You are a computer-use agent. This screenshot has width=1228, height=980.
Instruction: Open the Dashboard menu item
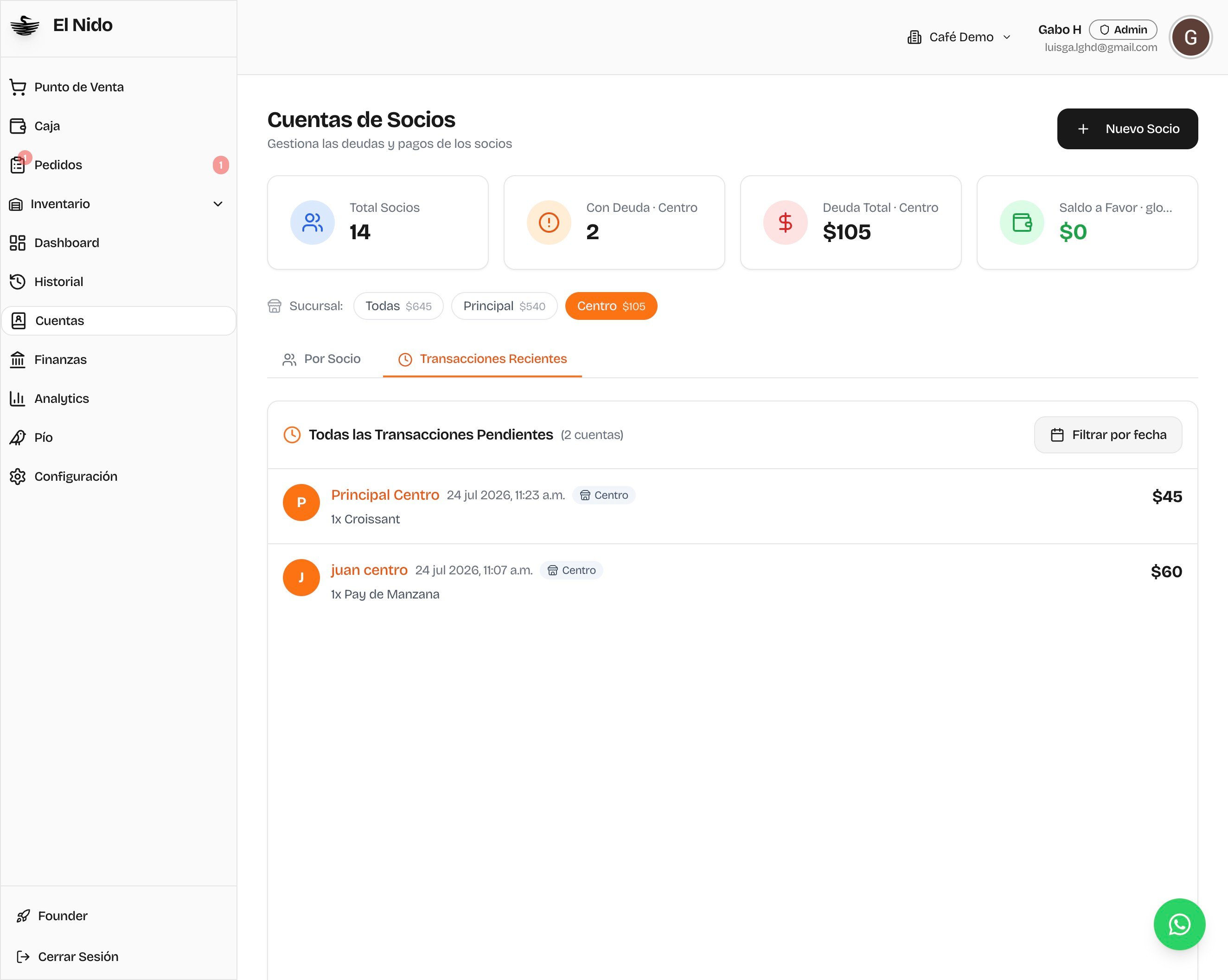coord(118,243)
